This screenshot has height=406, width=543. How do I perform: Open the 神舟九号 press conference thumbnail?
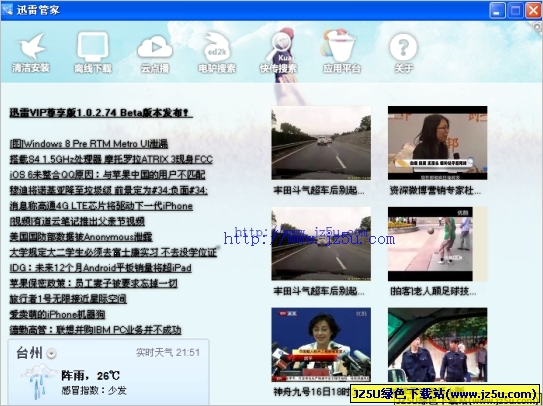[321, 345]
